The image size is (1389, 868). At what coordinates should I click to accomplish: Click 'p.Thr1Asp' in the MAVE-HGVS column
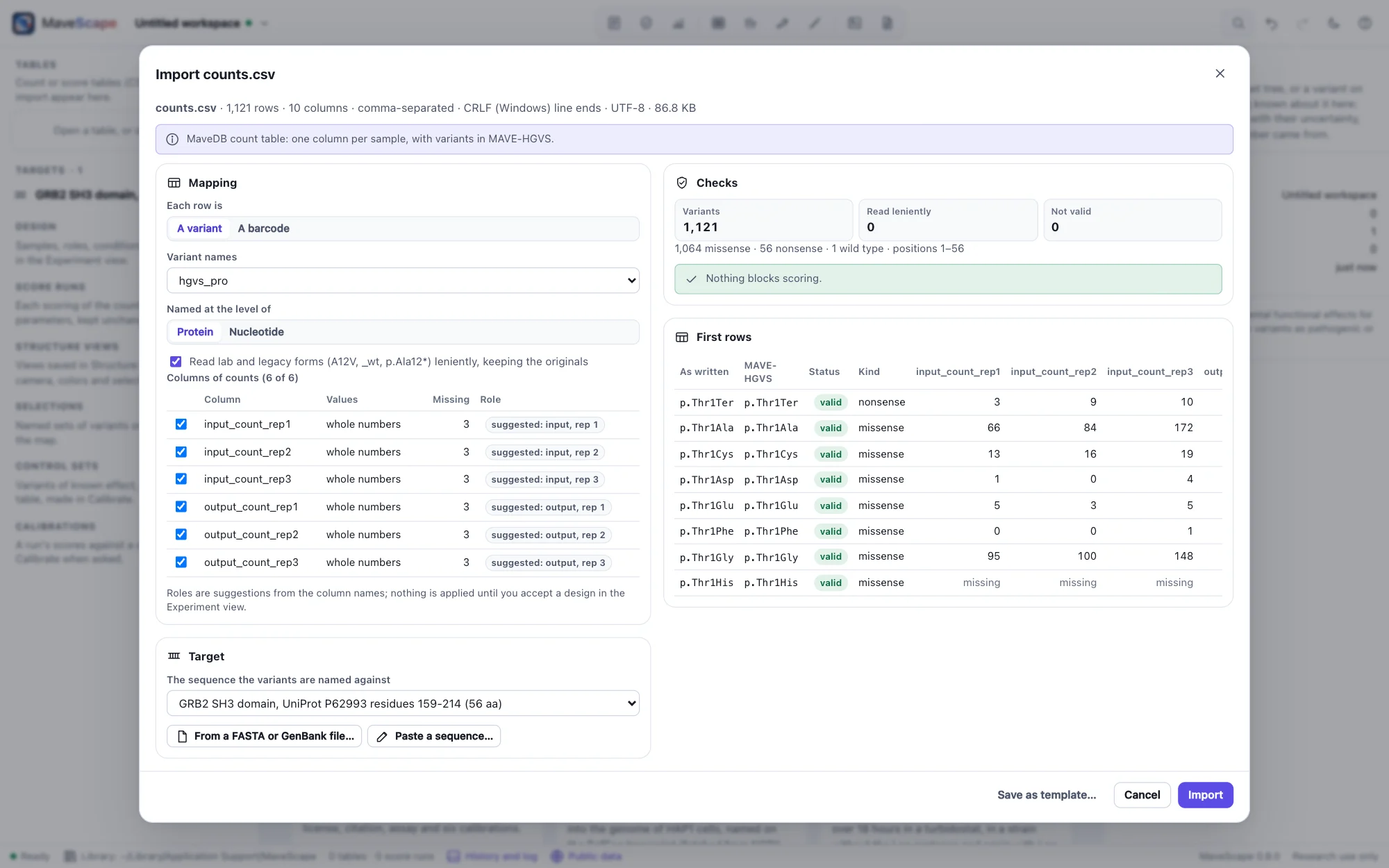[771, 479]
